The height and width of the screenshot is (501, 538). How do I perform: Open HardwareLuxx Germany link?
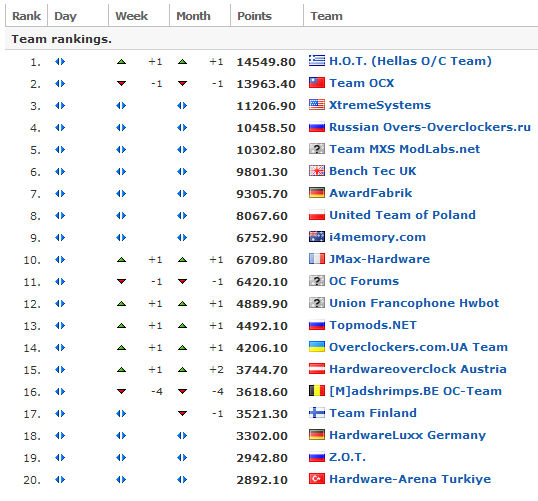[x=408, y=435]
